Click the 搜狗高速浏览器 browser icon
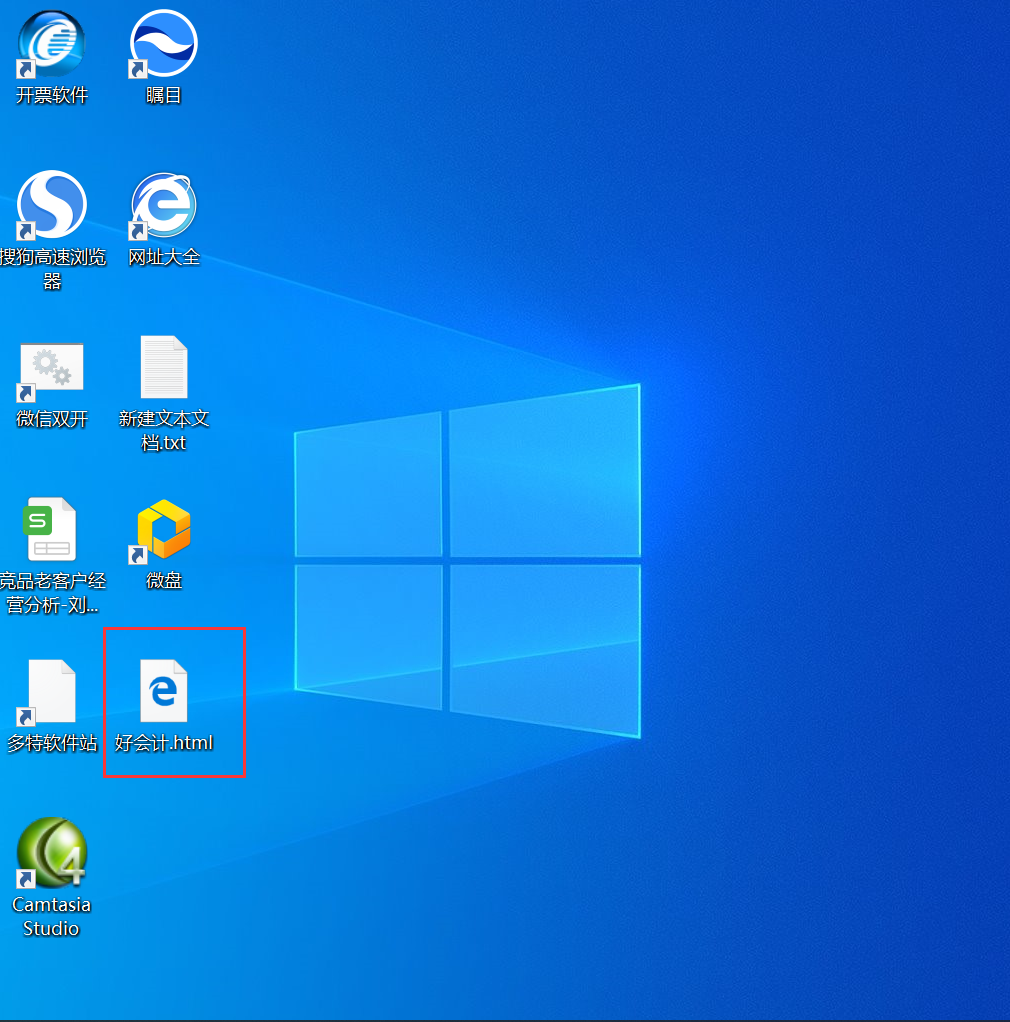1010x1022 pixels. (51, 205)
